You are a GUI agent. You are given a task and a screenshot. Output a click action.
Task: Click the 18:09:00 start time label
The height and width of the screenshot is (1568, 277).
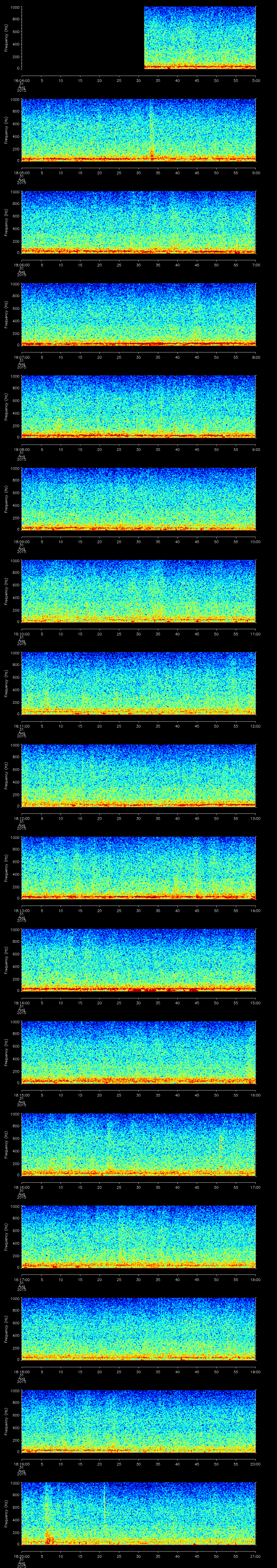(21, 542)
